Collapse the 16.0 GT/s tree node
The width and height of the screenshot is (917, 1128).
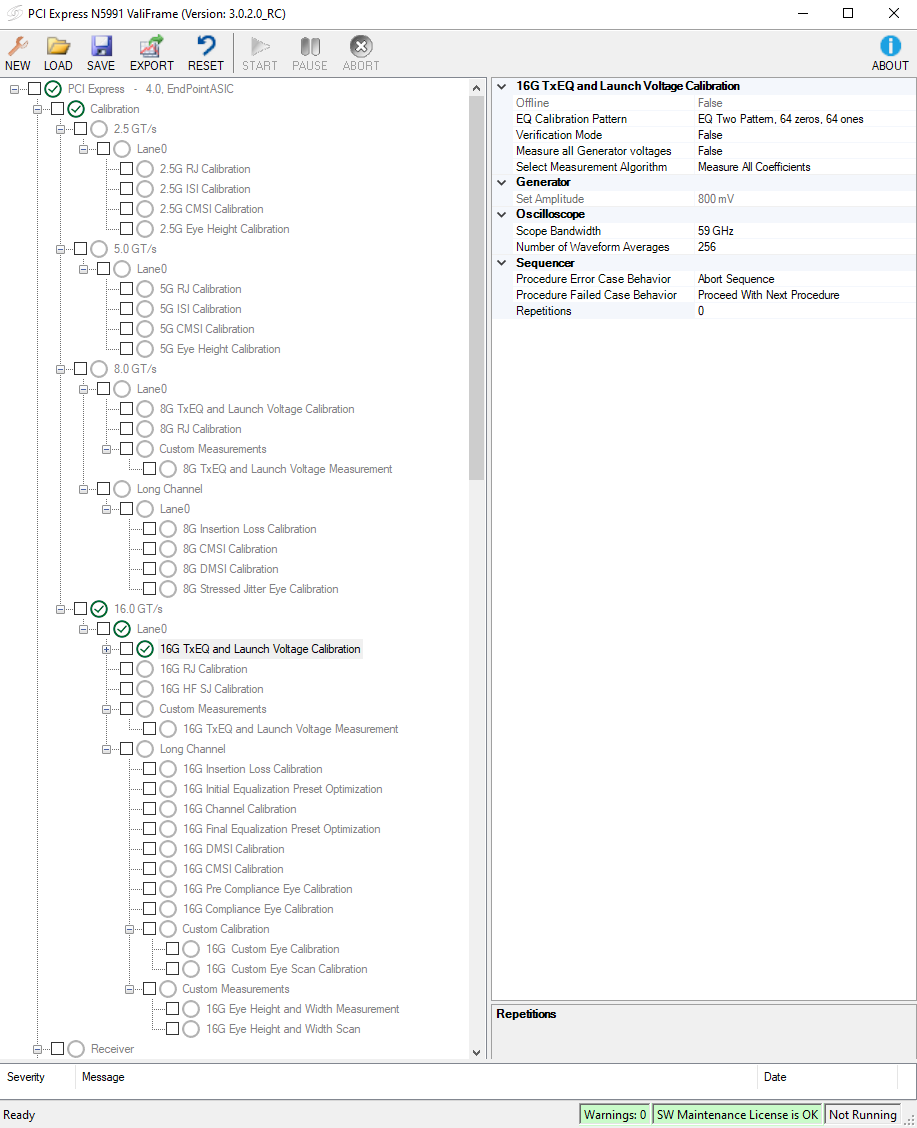60,609
